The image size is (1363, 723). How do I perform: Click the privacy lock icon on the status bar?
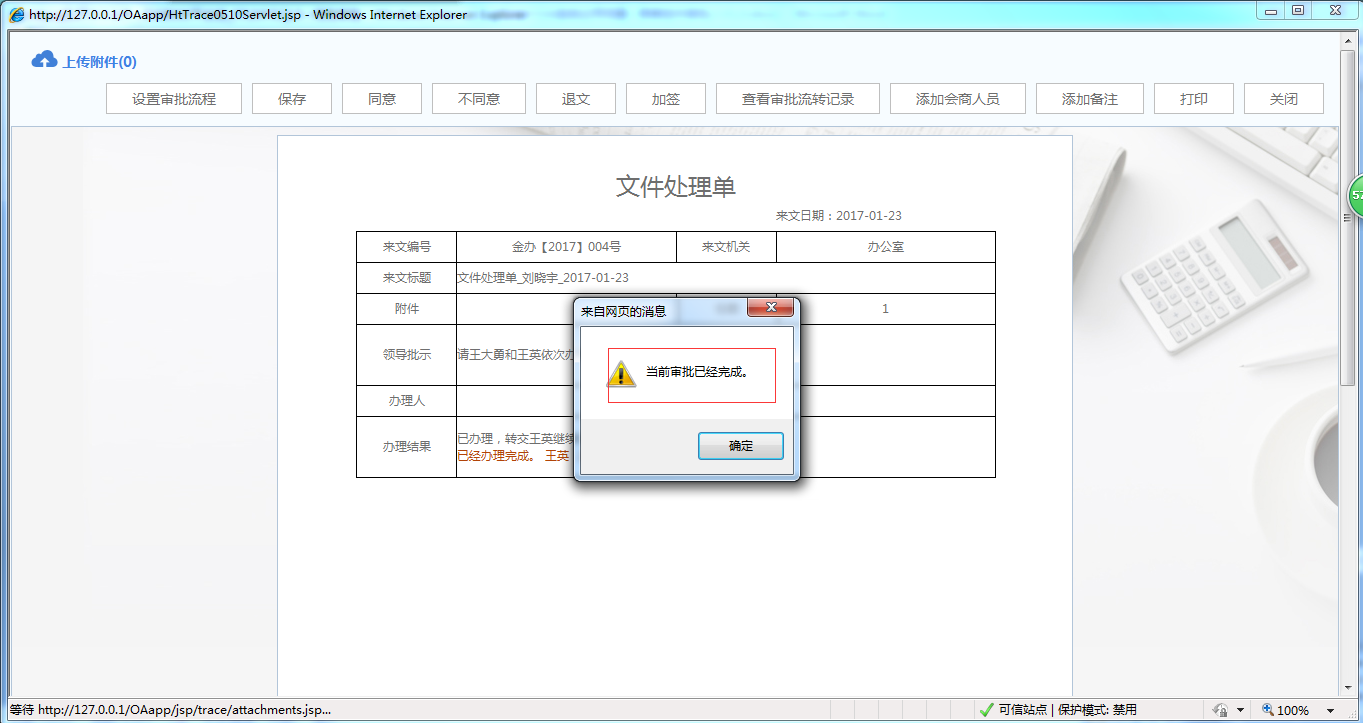pyautogui.click(x=1222, y=709)
